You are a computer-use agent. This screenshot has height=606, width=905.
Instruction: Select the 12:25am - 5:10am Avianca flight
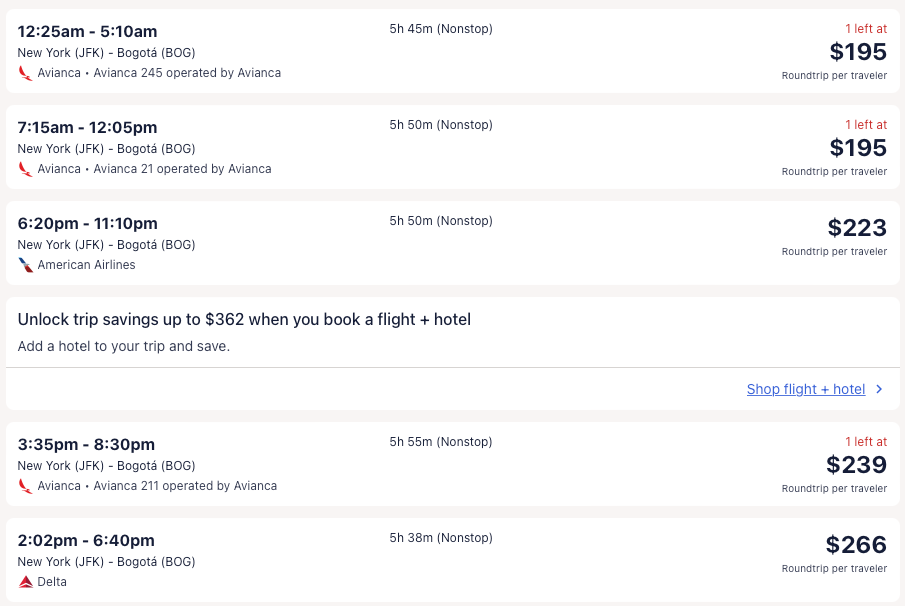[87, 32]
